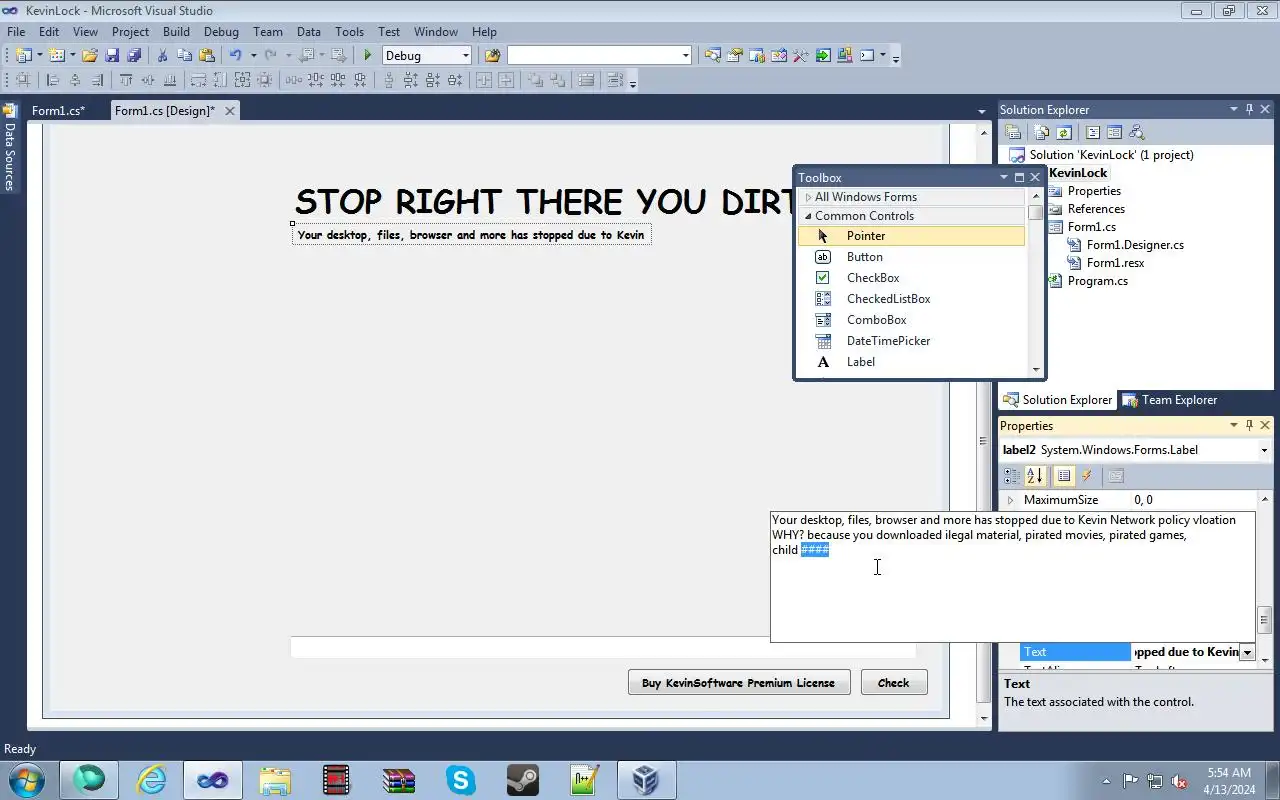
Task: Open the Data Sources side panel
Action: [x=9, y=148]
